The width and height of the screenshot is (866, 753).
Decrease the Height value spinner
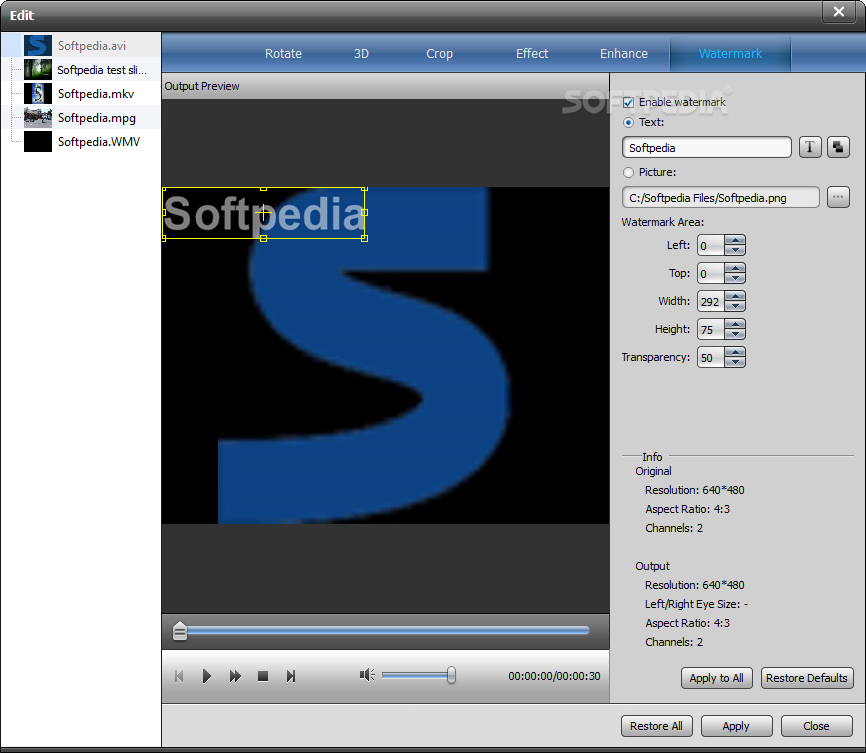pos(735,334)
